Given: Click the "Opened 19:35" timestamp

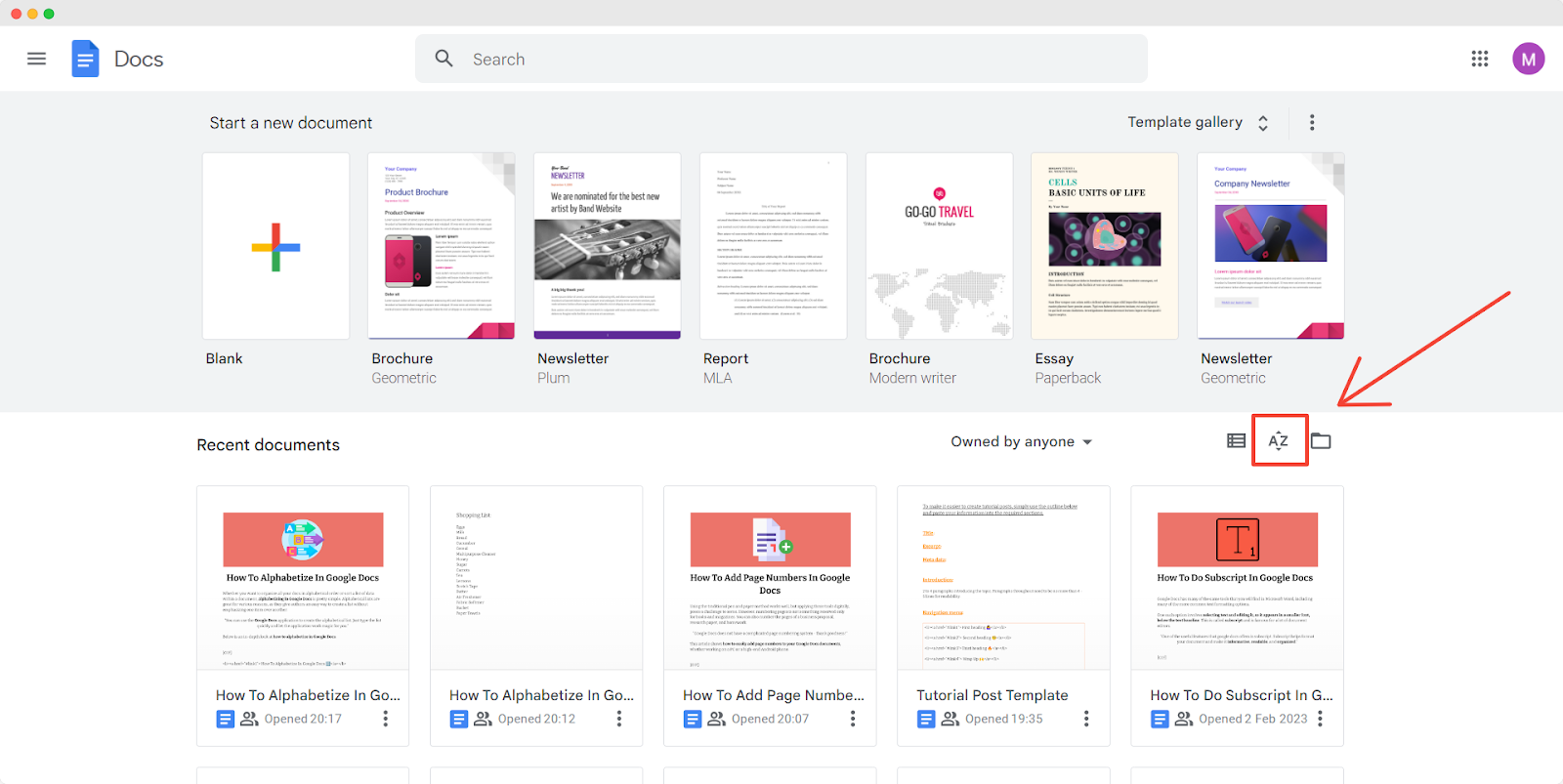Looking at the screenshot, I should (x=1003, y=719).
